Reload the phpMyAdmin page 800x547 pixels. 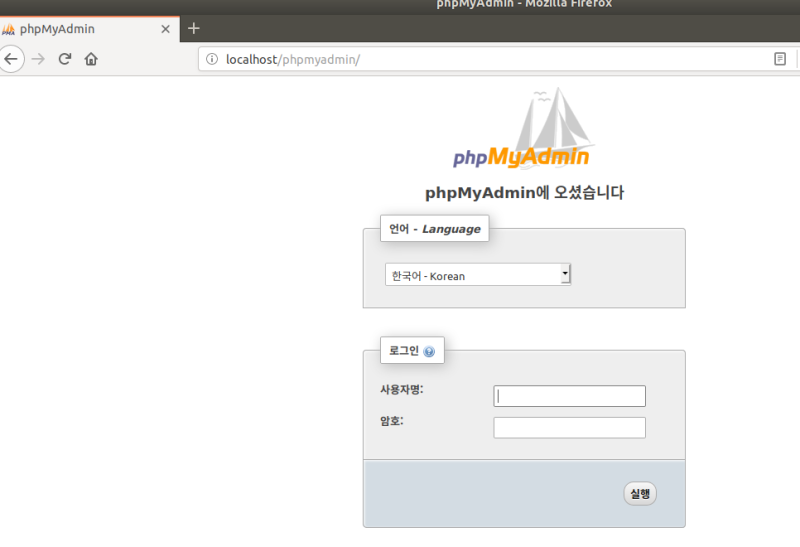click(65, 59)
